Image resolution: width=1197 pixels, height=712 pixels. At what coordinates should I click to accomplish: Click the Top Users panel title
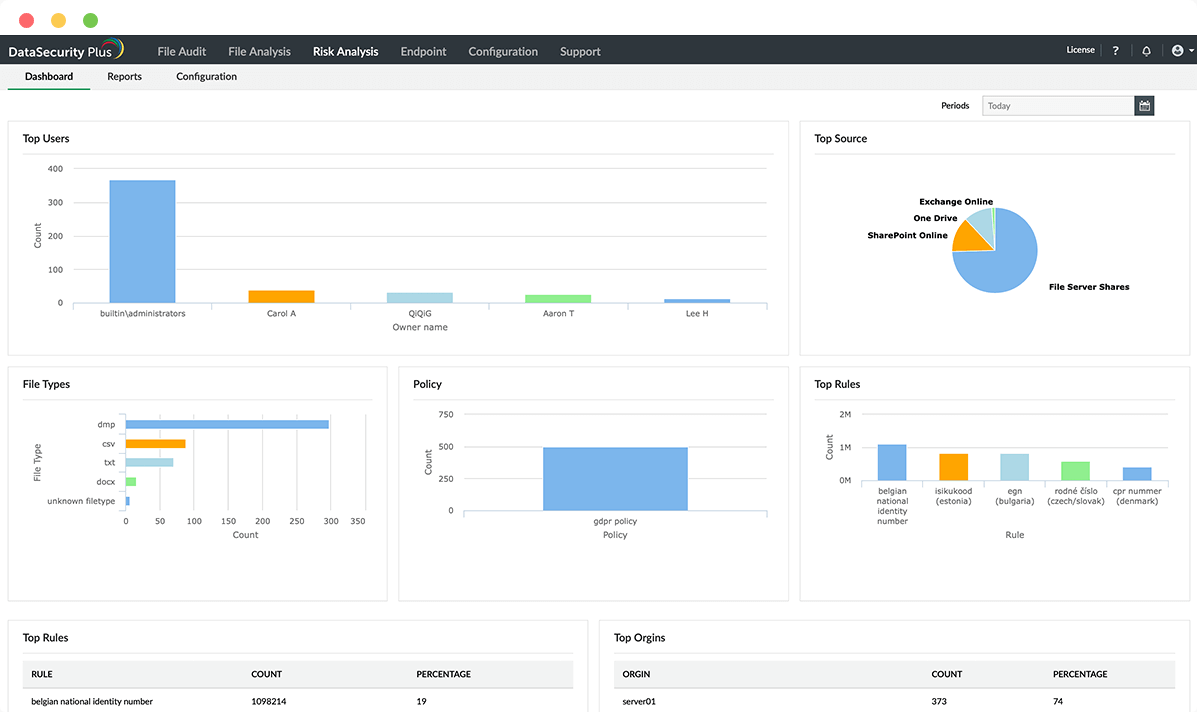46,138
